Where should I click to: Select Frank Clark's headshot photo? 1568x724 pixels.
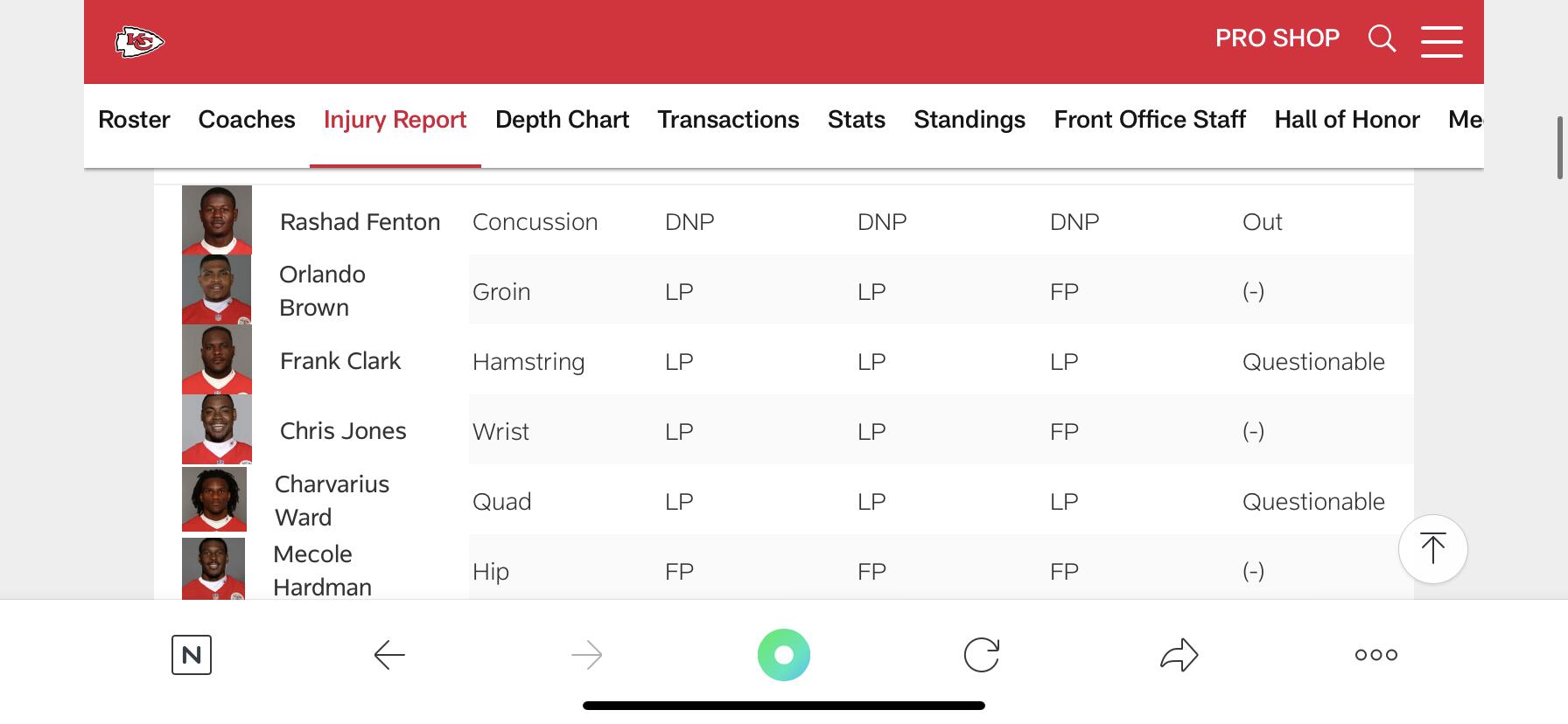coord(217,360)
